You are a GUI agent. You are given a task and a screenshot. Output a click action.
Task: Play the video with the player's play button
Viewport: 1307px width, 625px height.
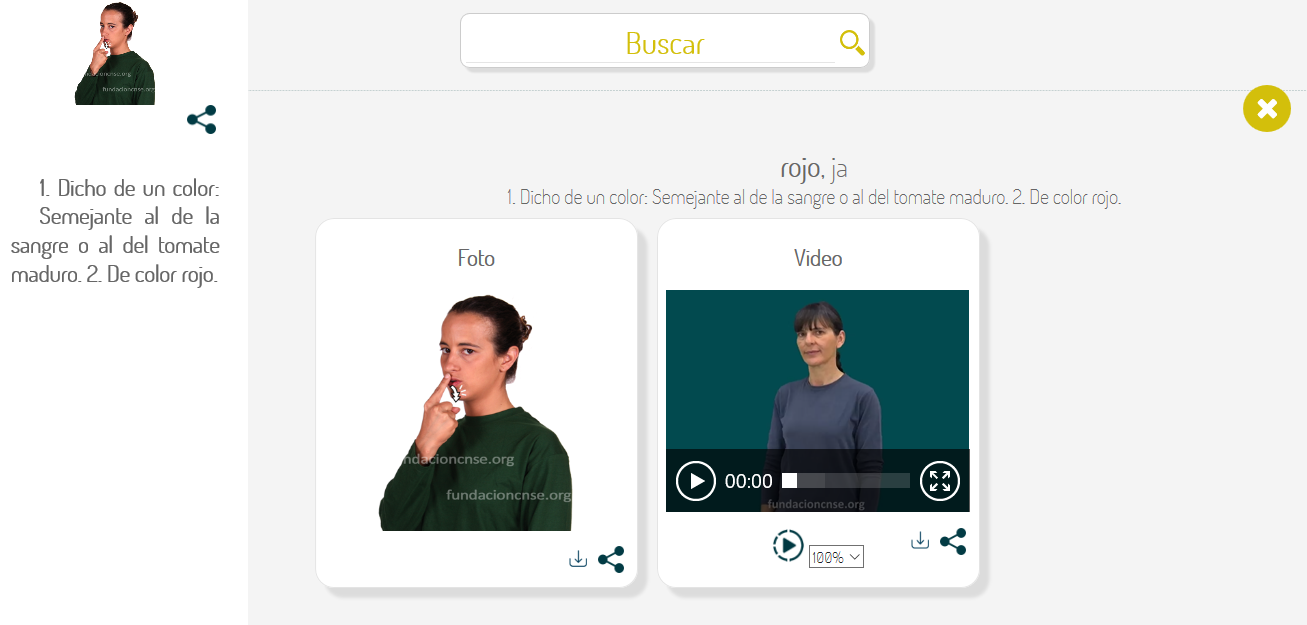[x=696, y=481]
